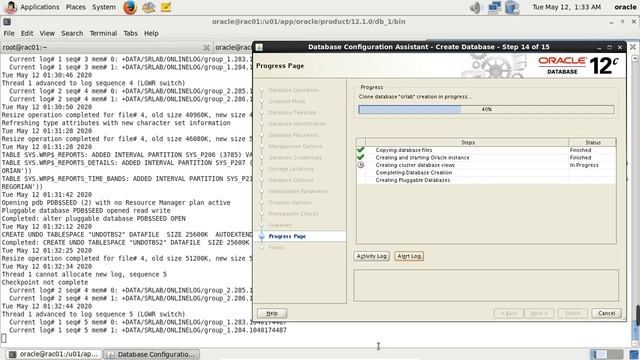Screen dimensions: 640x360
Task: Click the workspace switcher in bottom panel
Action: (607, 354)
